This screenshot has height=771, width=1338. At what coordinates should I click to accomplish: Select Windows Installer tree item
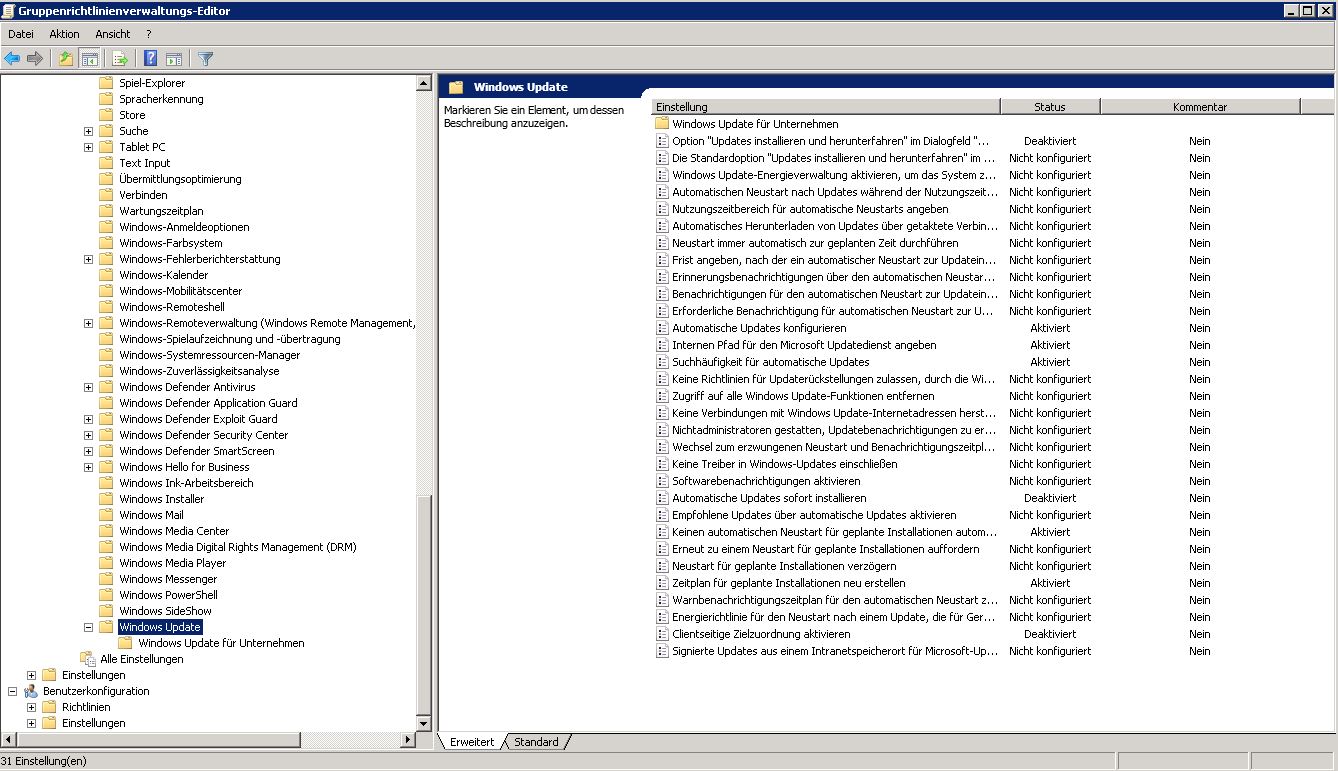pyautogui.click(x=162, y=499)
